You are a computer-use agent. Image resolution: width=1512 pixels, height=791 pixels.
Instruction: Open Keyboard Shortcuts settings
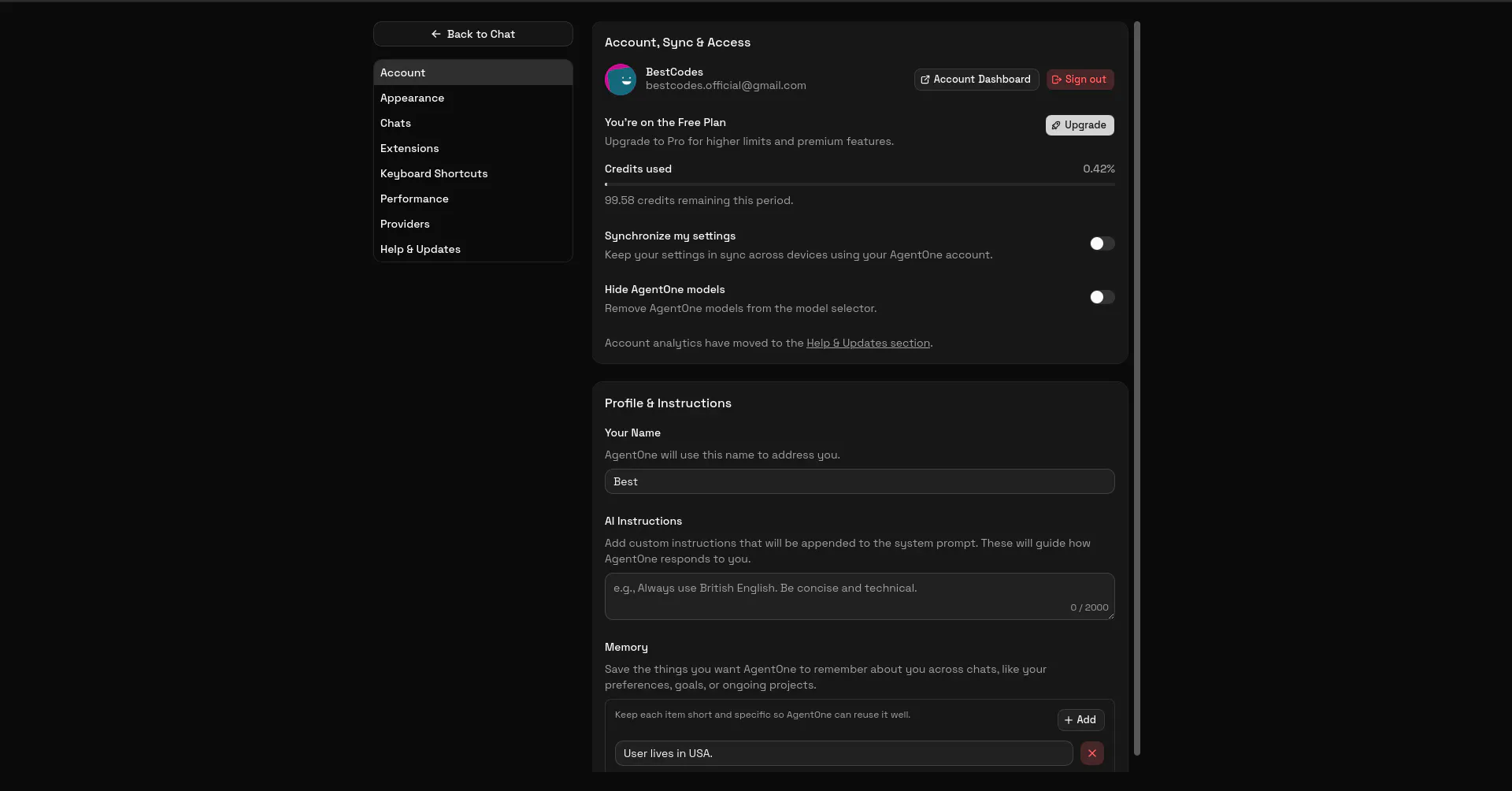472,173
